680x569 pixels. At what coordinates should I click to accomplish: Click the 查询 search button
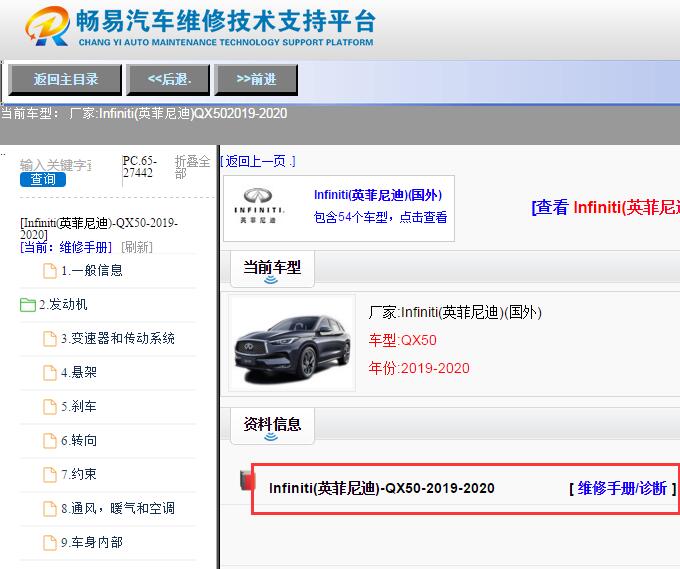(43, 180)
